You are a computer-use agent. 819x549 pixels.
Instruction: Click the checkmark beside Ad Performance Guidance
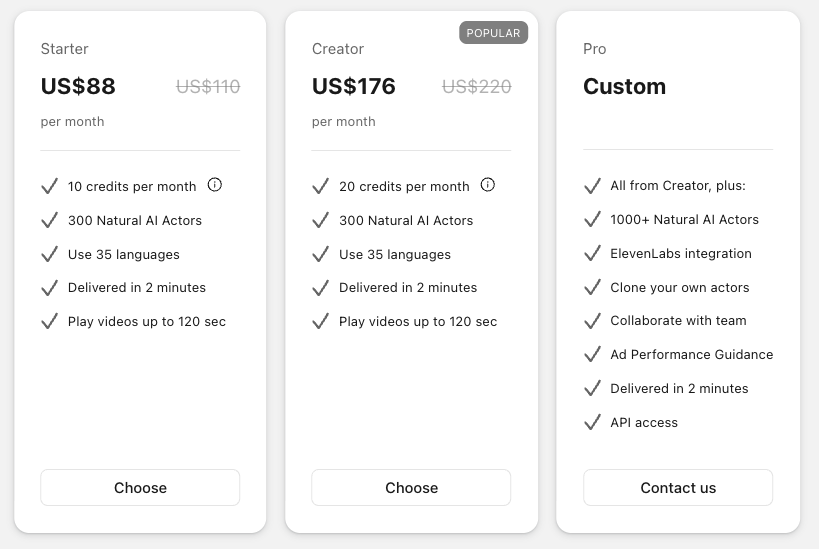click(x=592, y=354)
